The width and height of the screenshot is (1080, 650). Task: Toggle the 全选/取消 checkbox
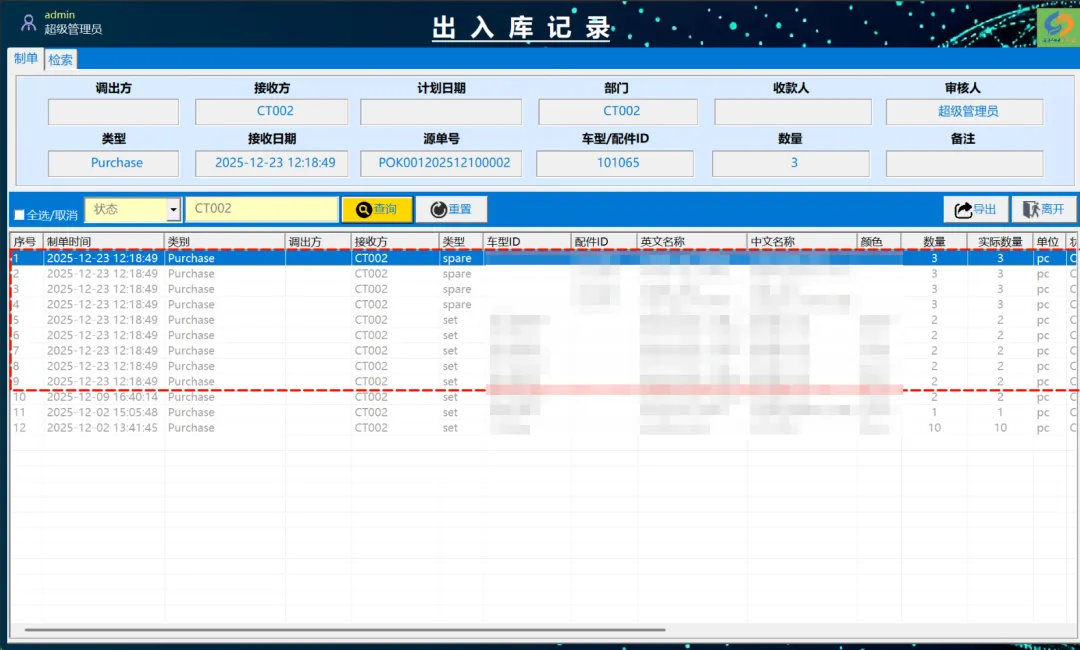click(19, 215)
